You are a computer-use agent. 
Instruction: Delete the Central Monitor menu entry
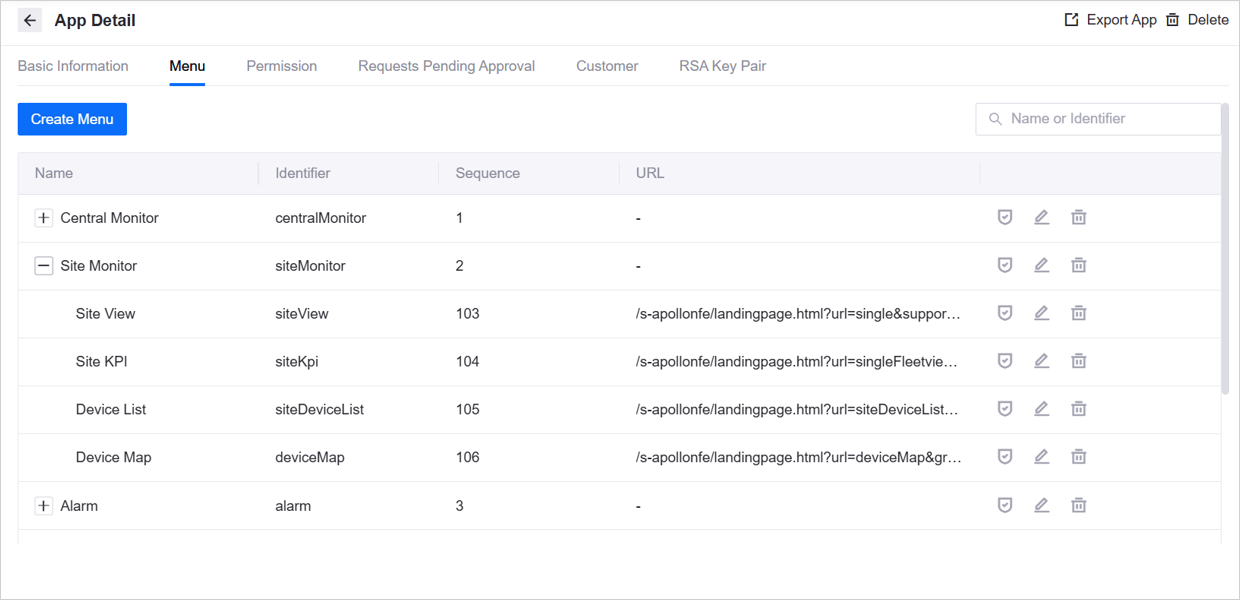[x=1078, y=217]
